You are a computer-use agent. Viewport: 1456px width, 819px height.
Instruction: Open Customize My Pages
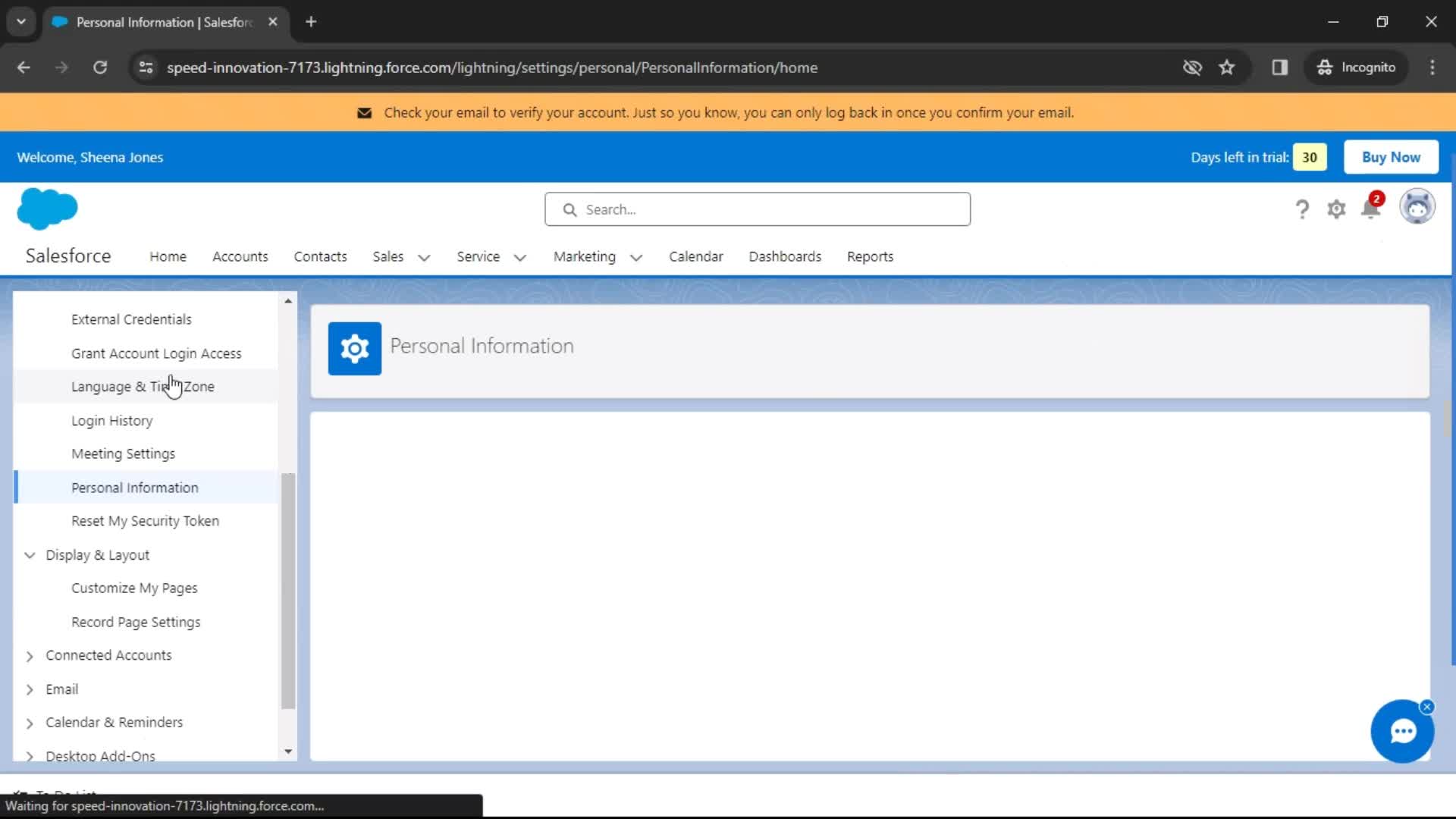tap(134, 588)
